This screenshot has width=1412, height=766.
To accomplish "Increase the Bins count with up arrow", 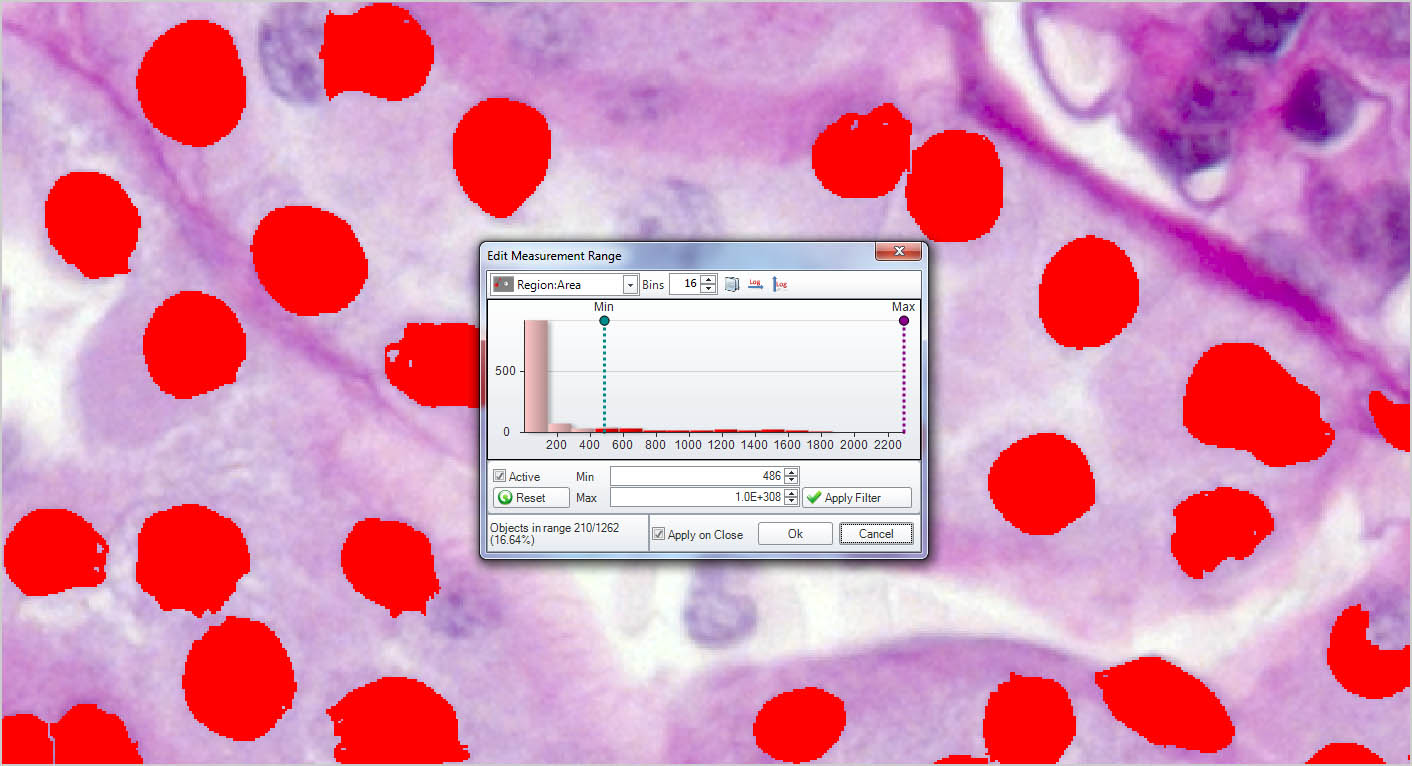I will [x=709, y=280].
